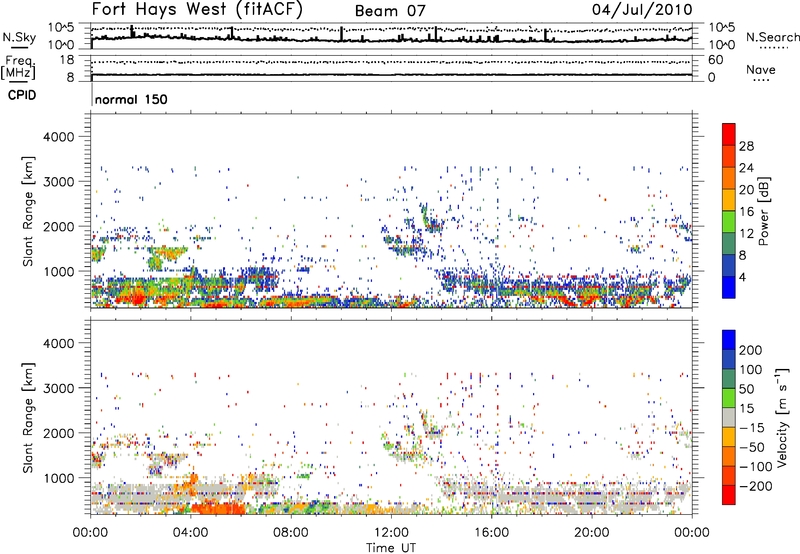The width and height of the screenshot is (800, 554).
Task: Click the "200" Velocity color bar tick
Action: coord(751,350)
